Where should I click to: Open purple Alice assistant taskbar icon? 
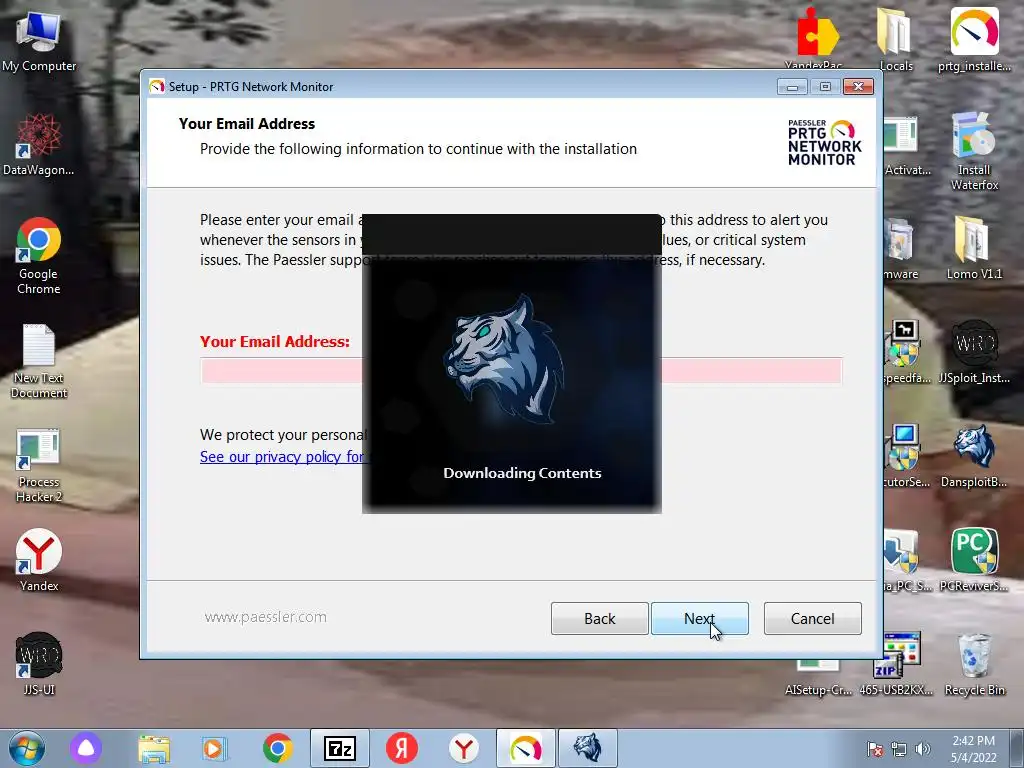click(86, 748)
